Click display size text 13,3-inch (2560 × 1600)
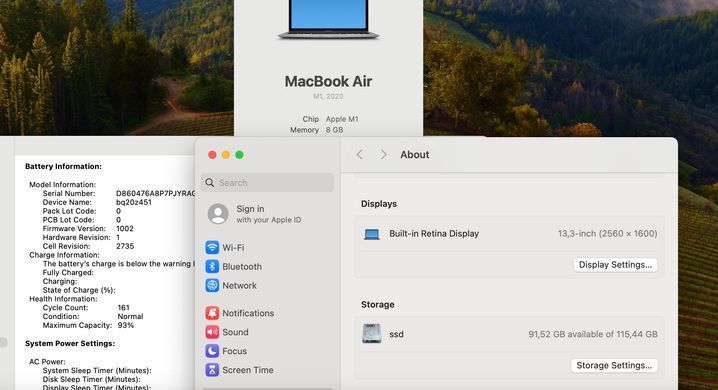This screenshot has width=718, height=390. [607, 233]
